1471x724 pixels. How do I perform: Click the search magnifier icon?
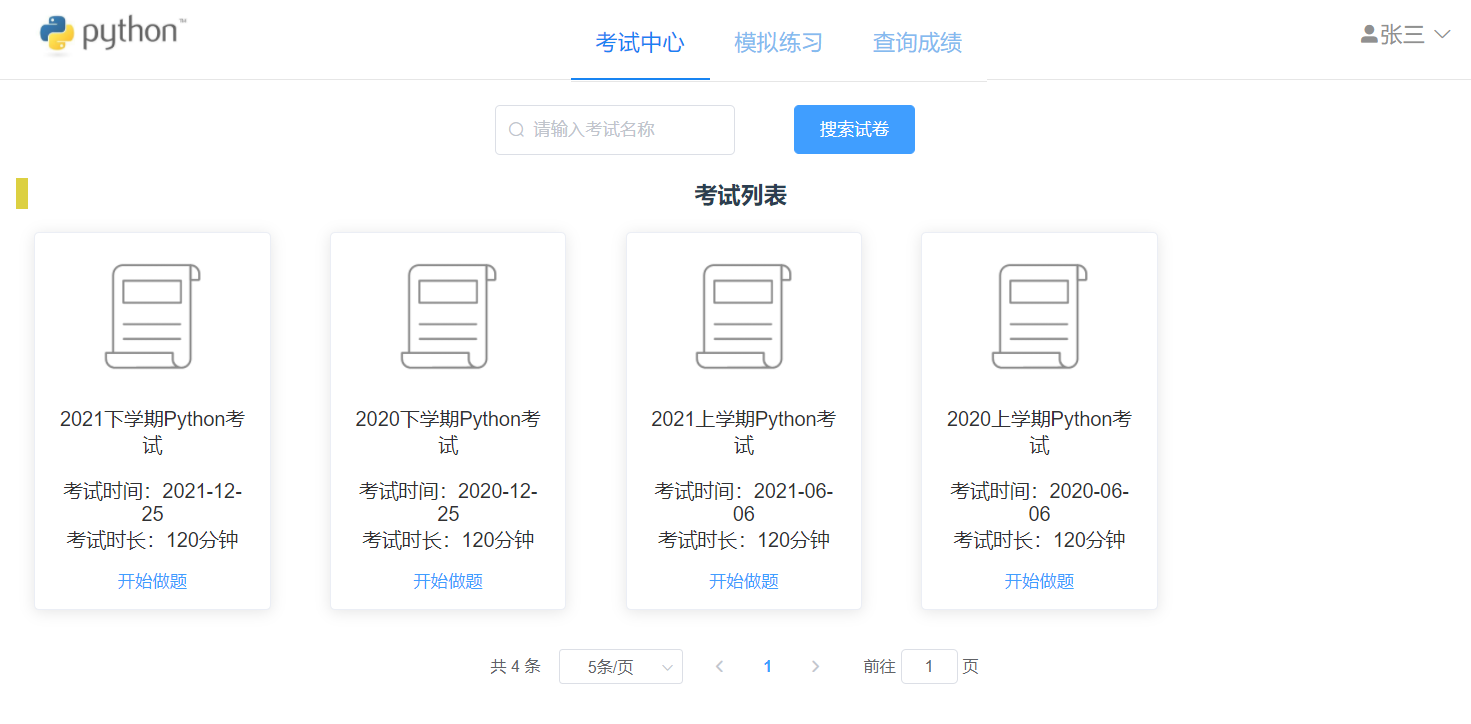516,130
